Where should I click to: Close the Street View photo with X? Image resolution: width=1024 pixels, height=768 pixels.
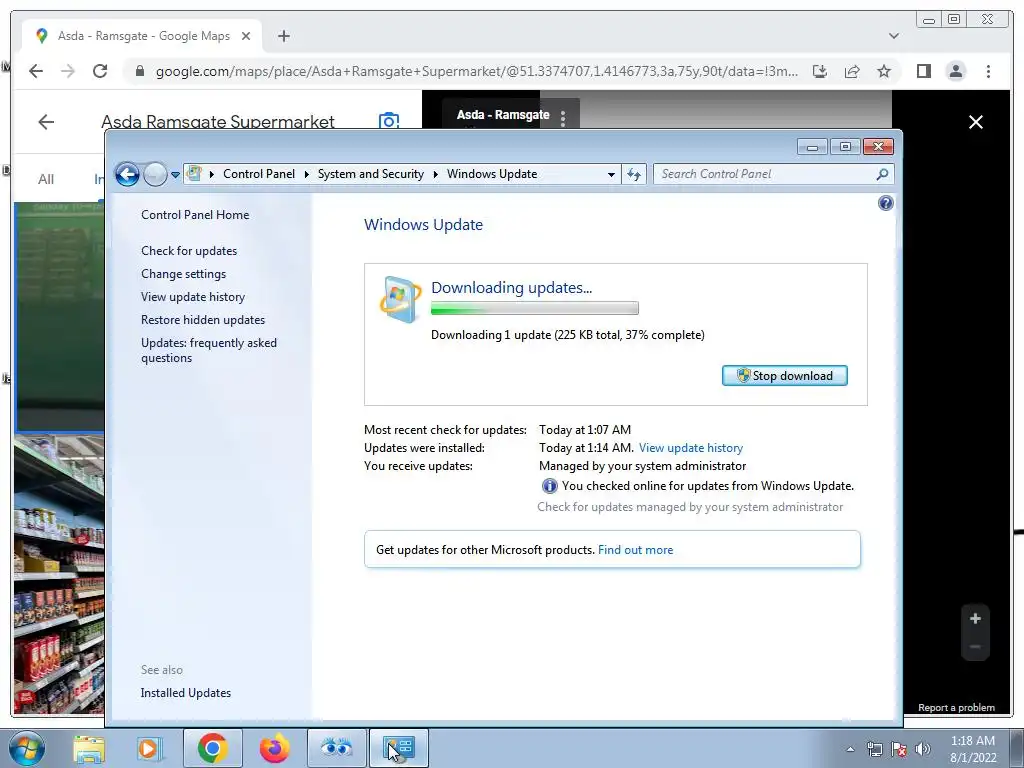[x=976, y=122]
